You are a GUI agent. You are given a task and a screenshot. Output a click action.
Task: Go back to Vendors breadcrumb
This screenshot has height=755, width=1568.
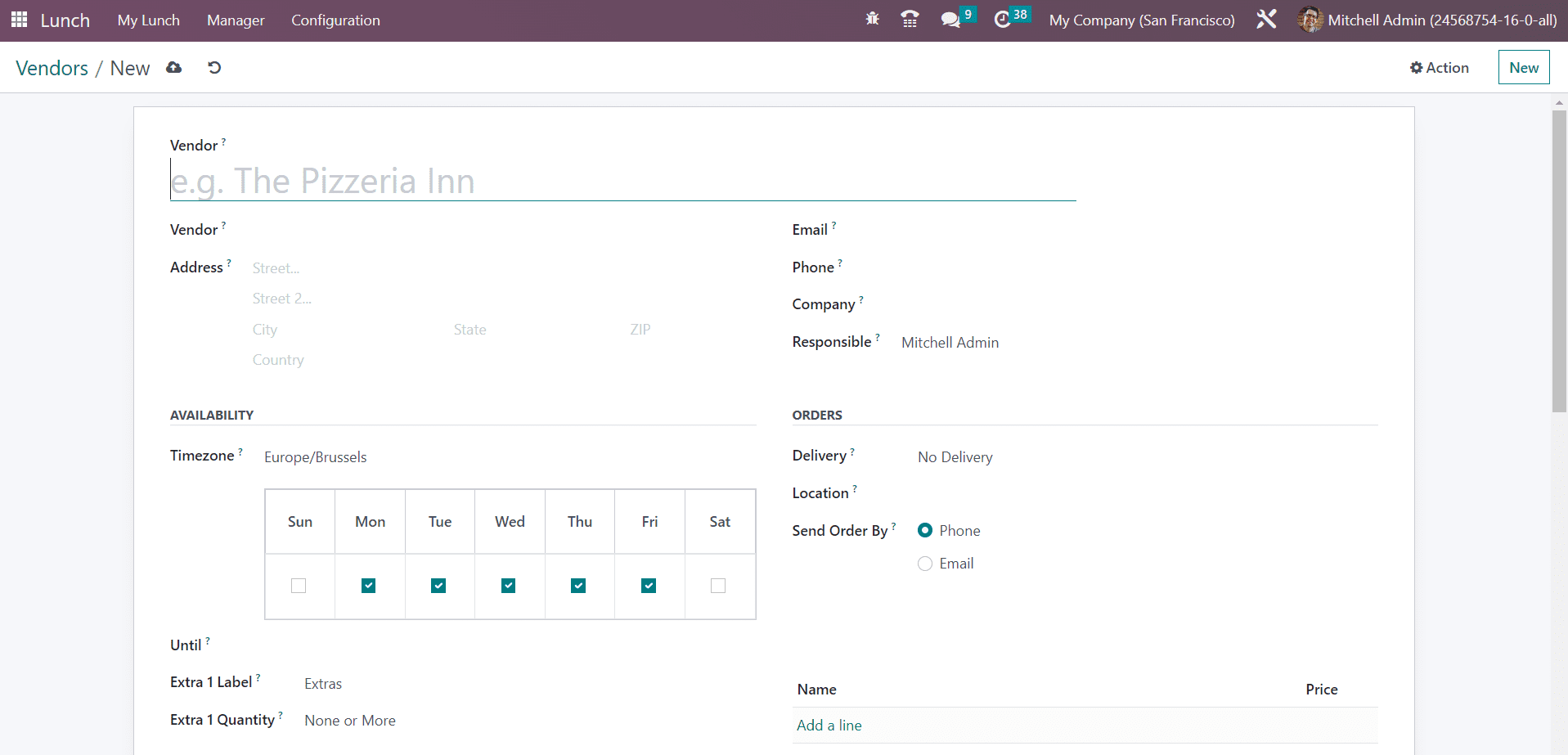pyautogui.click(x=52, y=68)
